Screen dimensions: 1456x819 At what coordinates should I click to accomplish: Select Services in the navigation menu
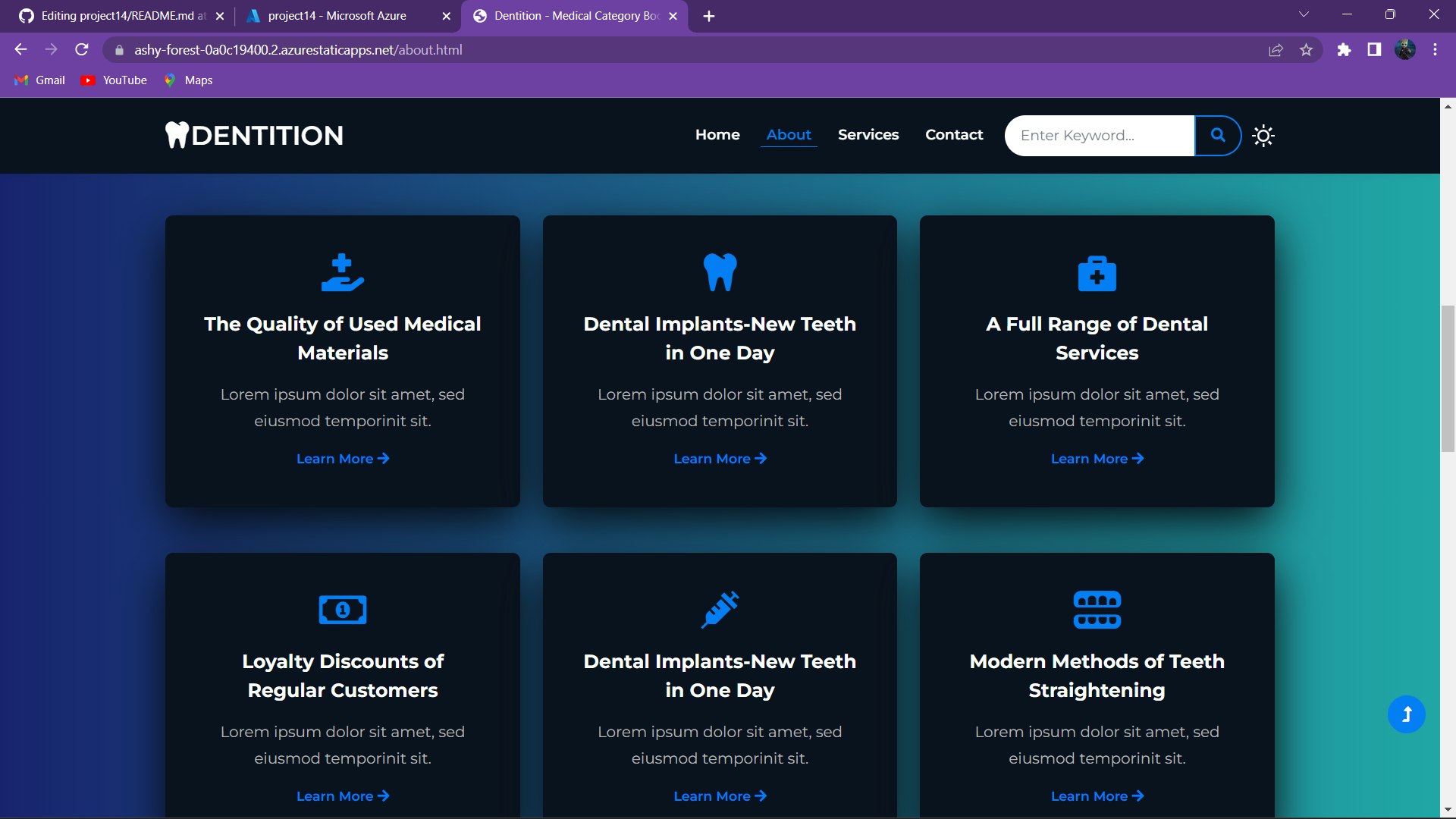click(x=868, y=135)
